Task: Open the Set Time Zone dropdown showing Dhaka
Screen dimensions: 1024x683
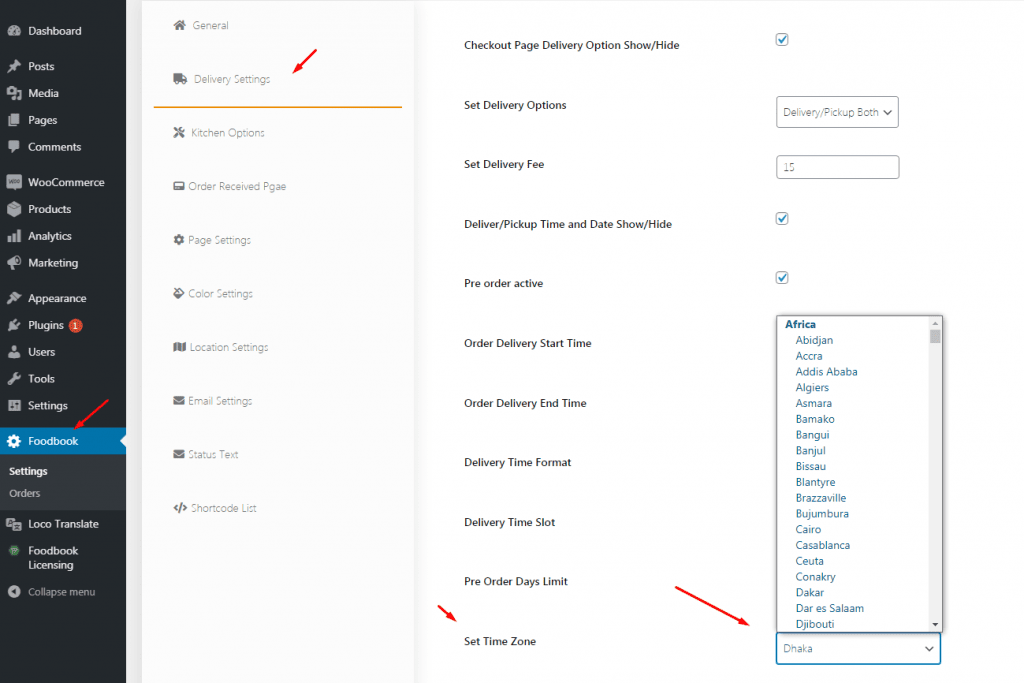Action: (858, 649)
